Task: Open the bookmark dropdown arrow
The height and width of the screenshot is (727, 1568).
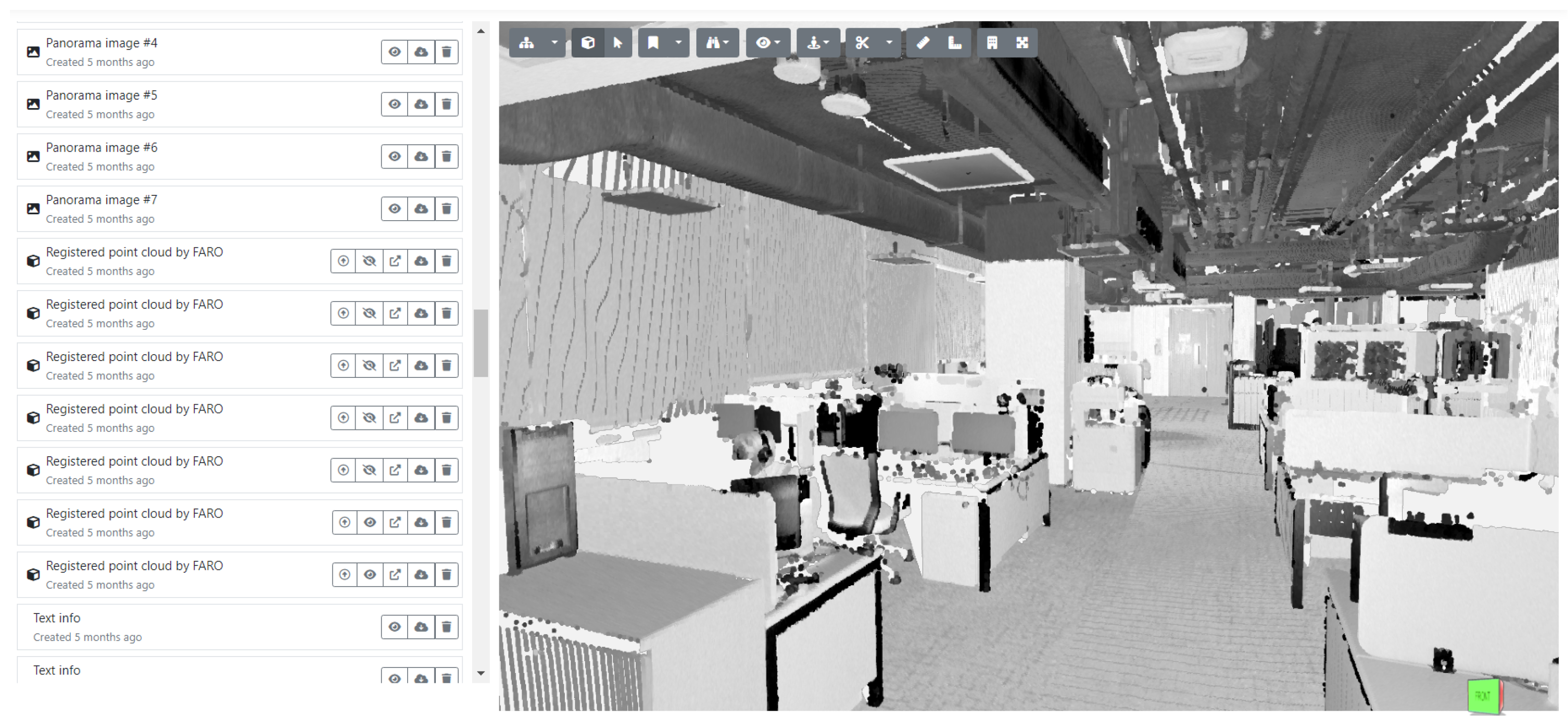Action: coord(678,43)
